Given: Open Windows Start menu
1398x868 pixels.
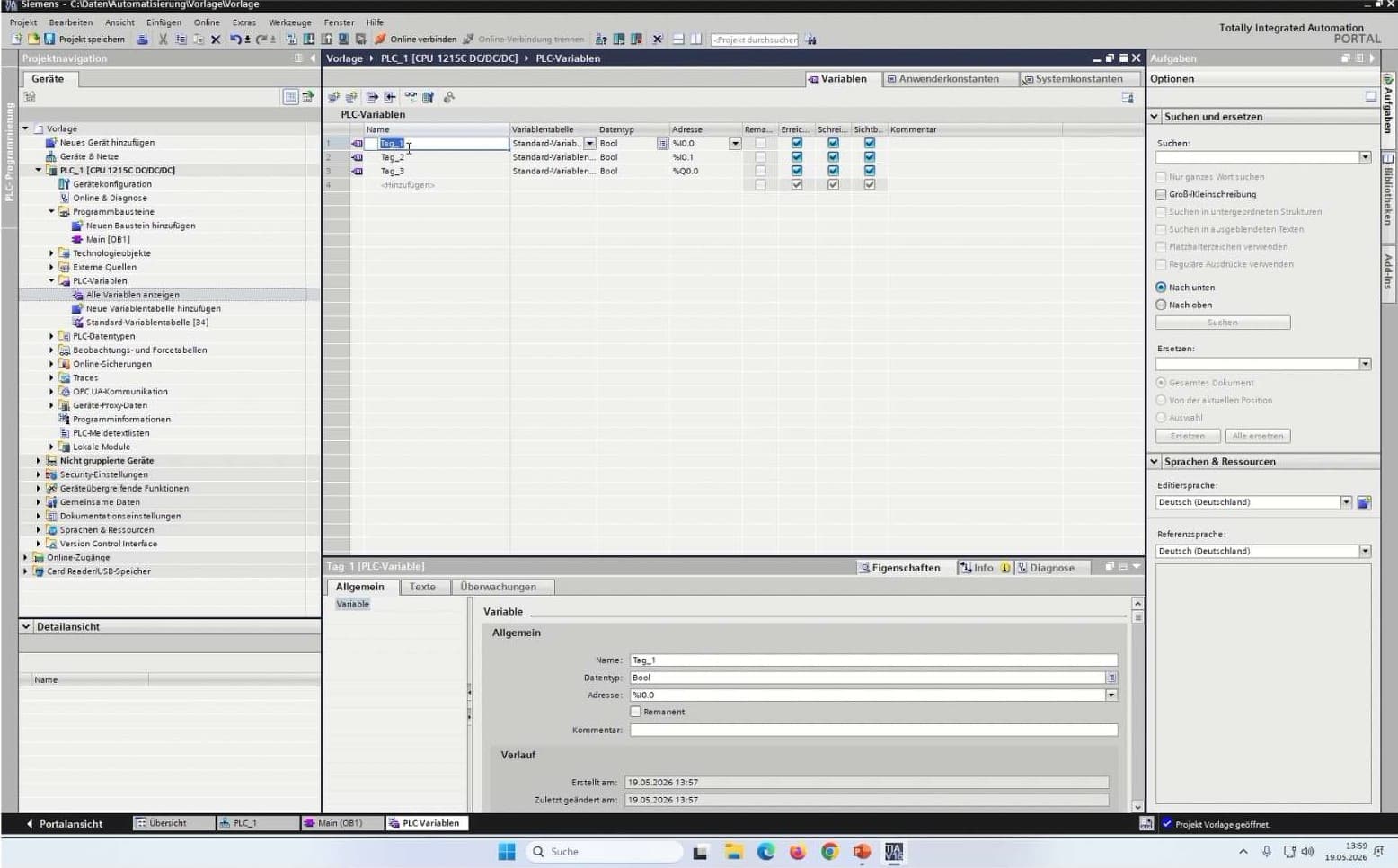Looking at the screenshot, I should point(507,852).
